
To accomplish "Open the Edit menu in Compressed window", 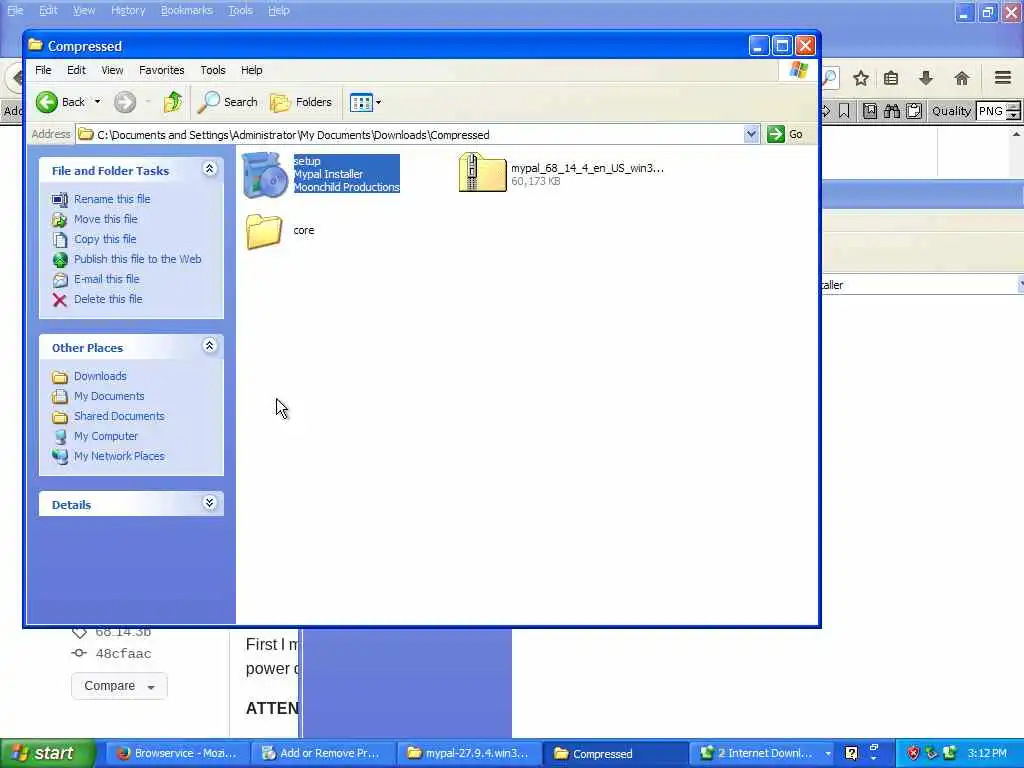I will [76, 70].
